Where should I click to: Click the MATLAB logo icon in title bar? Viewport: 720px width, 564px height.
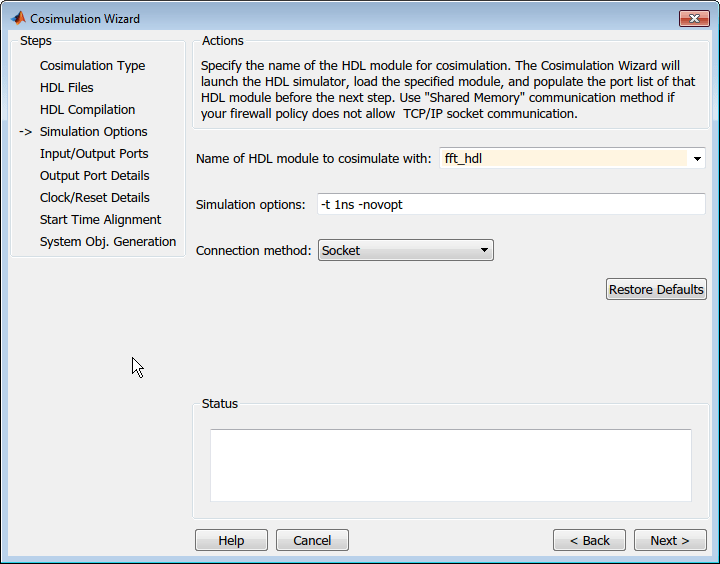click(x=18, y=18)
